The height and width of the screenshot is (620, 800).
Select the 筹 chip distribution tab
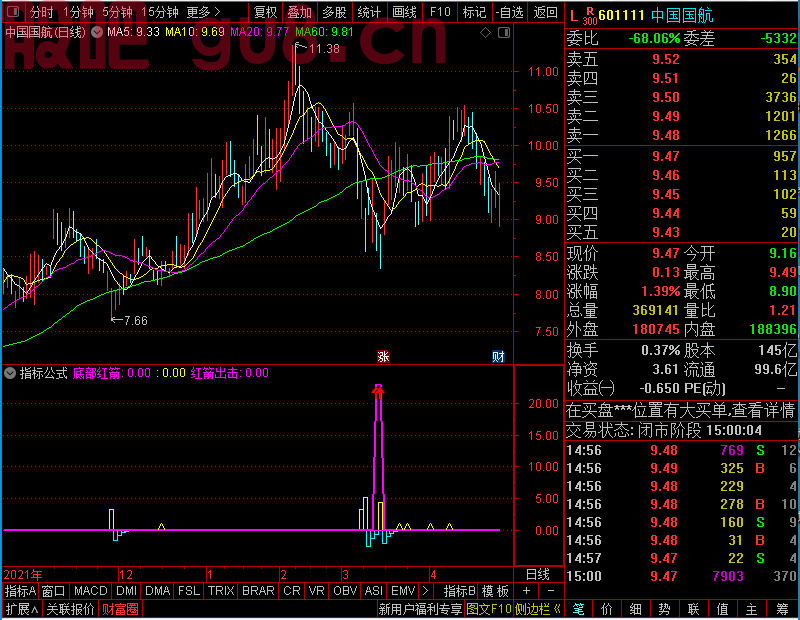pyautogui.click(x=783, y=609)
